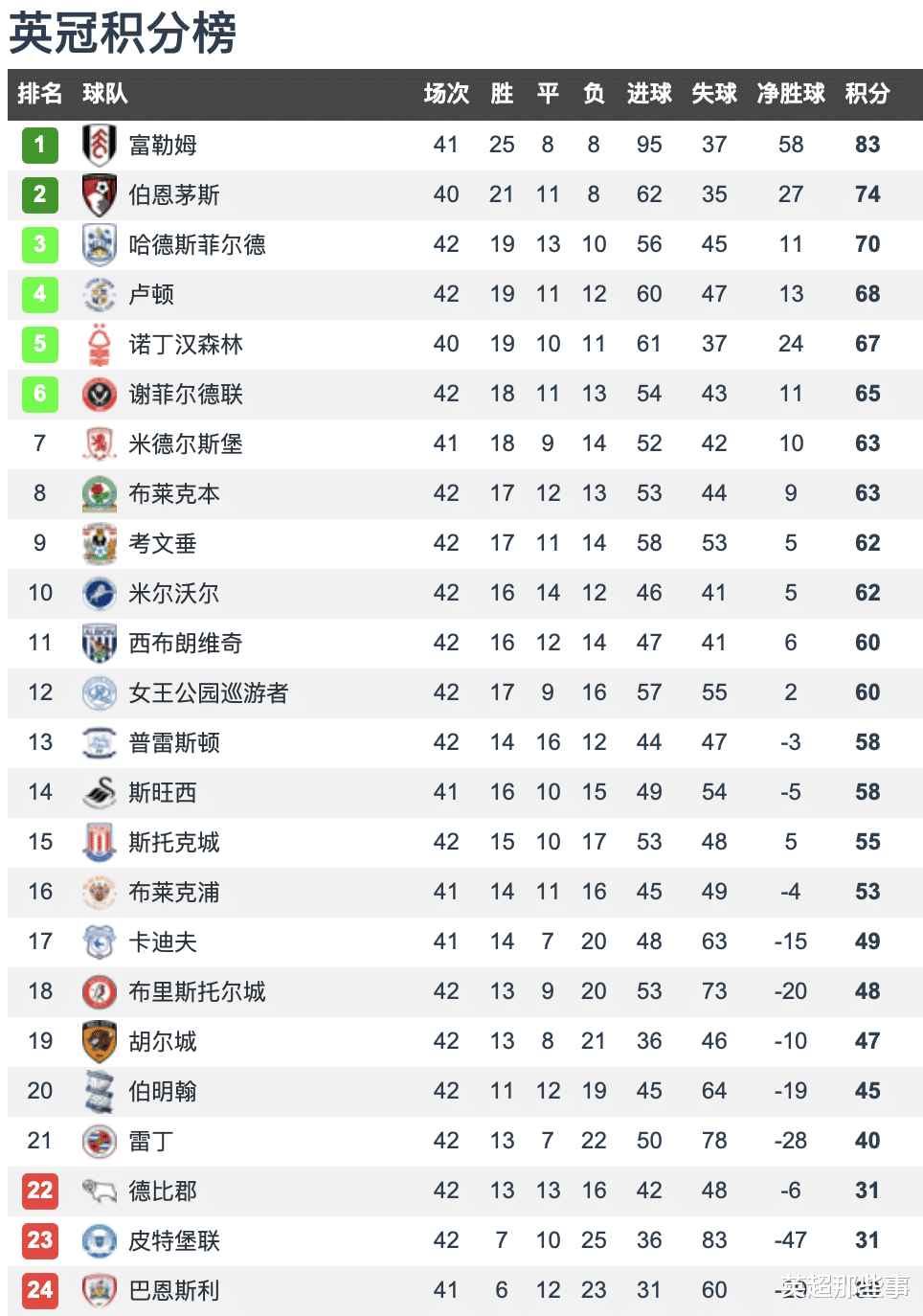The image size is (923, 1316).
Task: Click the green rank 1 badge
Action: (x=40, y=145)
